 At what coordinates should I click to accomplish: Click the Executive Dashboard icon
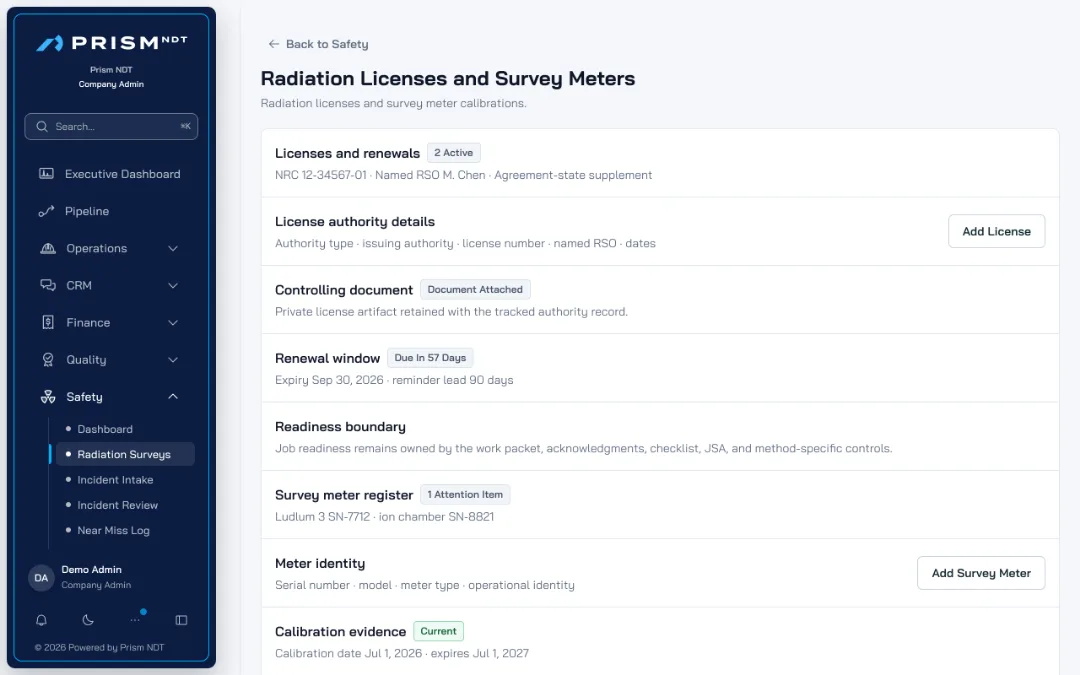coord(46,174)
